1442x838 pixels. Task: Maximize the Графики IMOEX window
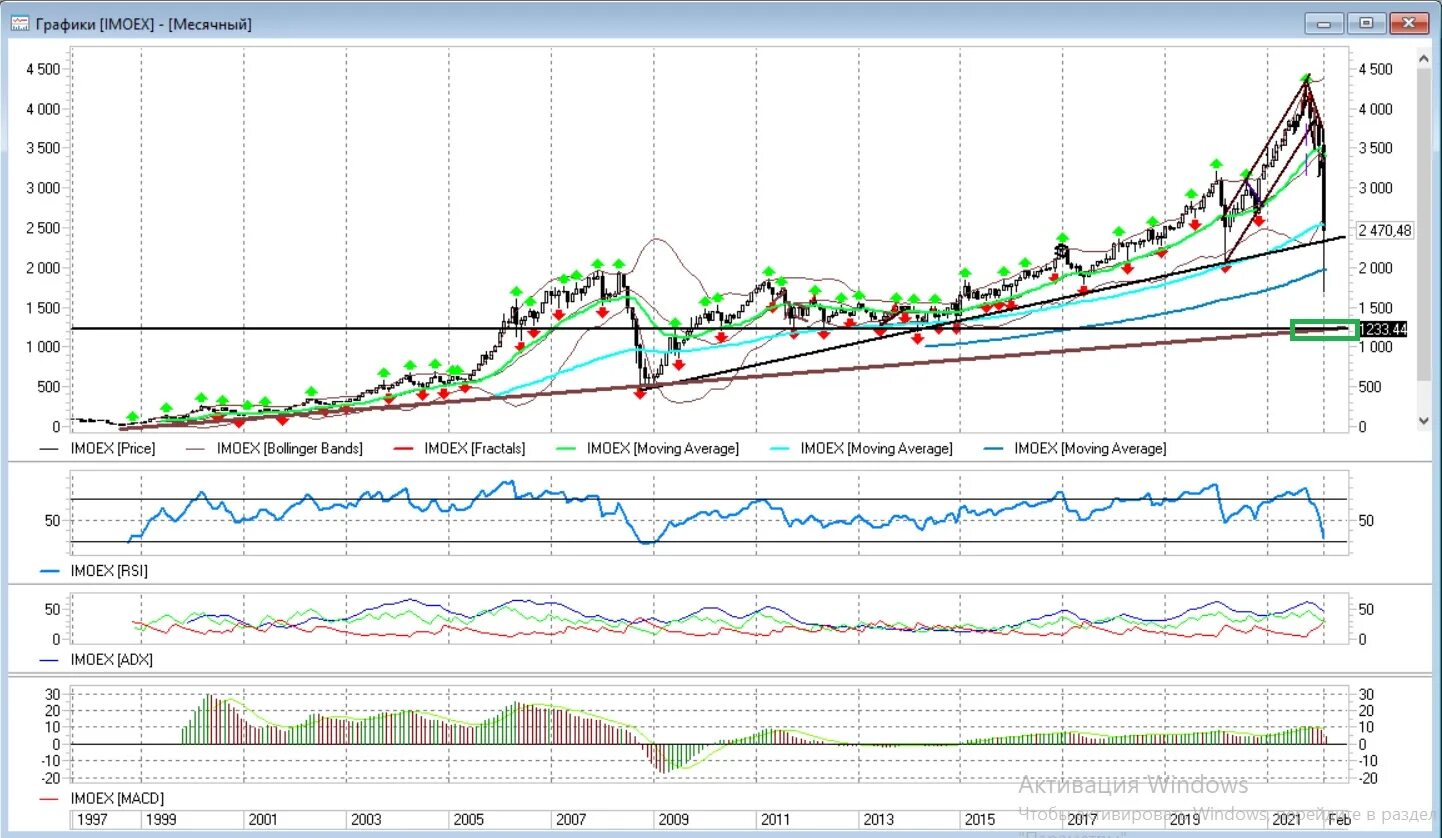pos(1367,23)
